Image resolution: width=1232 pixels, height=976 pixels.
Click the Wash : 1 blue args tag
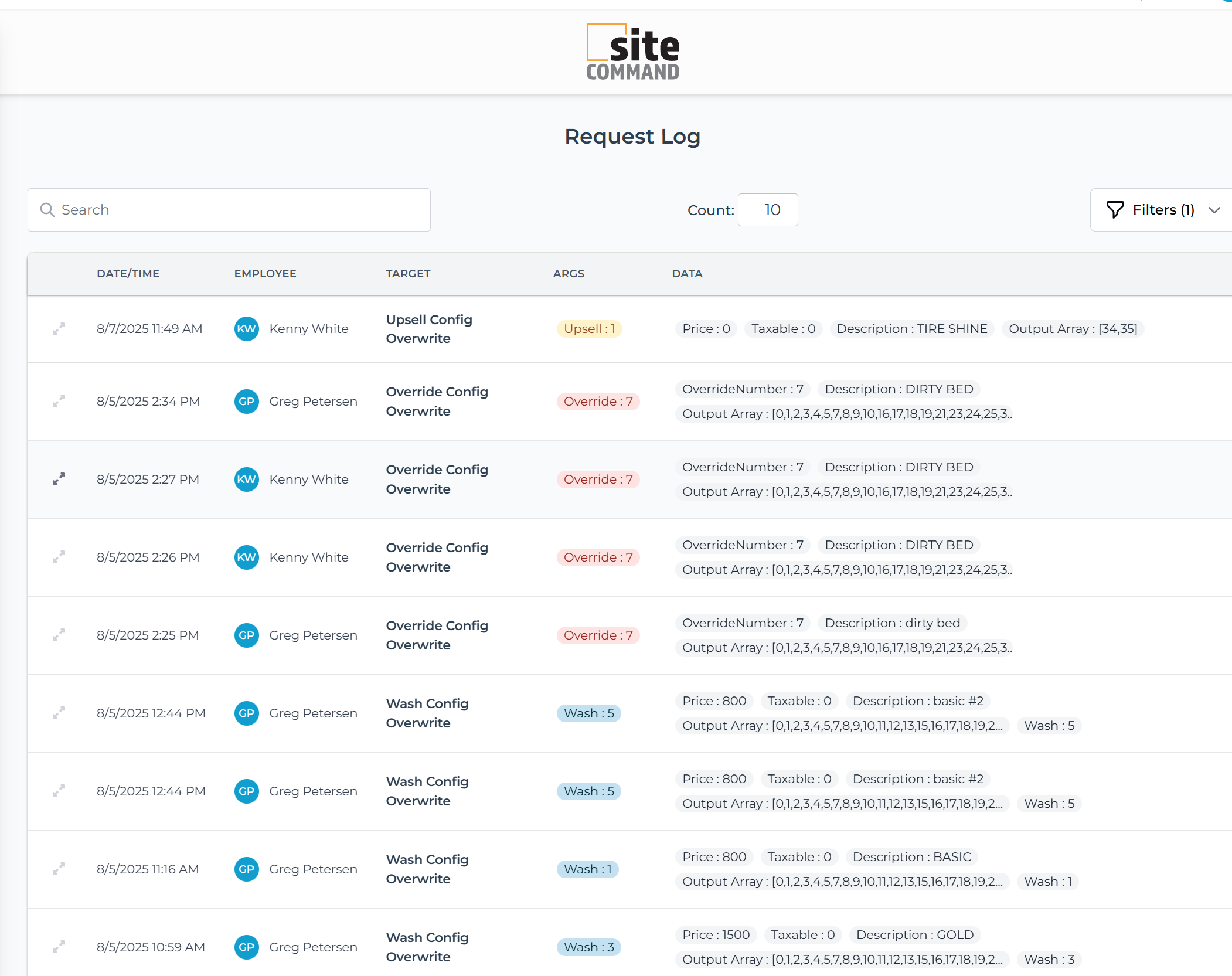point(587,869)
